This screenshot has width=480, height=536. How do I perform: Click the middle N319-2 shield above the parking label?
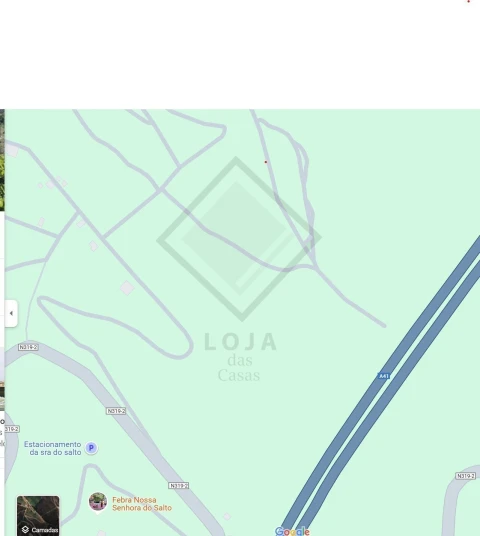click(x=116, y=411)
